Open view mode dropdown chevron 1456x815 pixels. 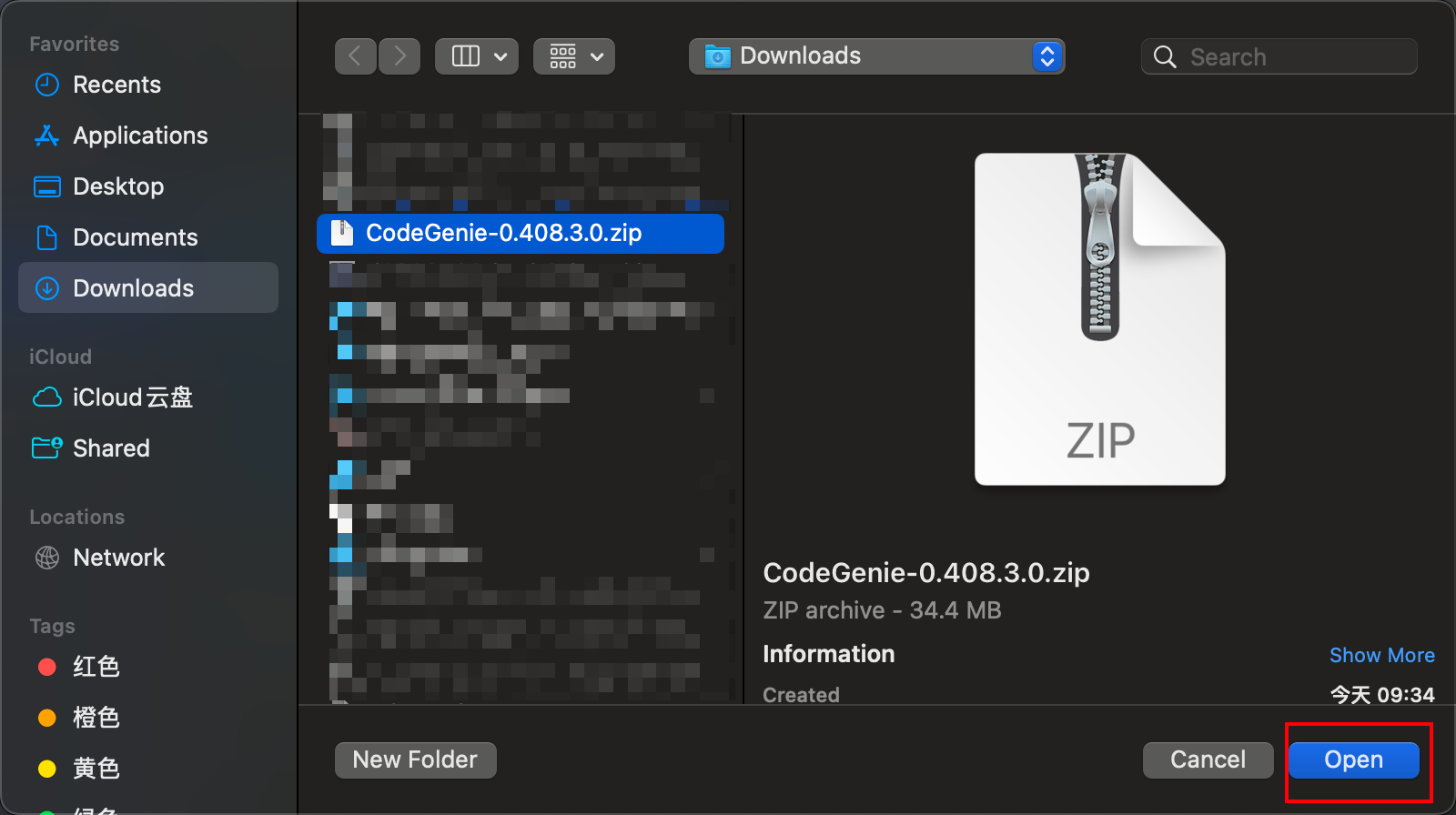pyautogui.click(x=500, y=56)
